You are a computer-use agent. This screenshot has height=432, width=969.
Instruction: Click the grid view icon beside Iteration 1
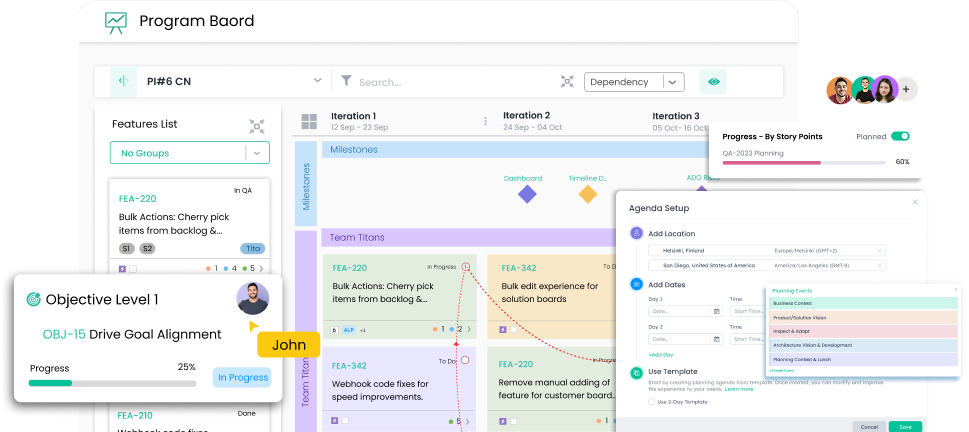309,122
